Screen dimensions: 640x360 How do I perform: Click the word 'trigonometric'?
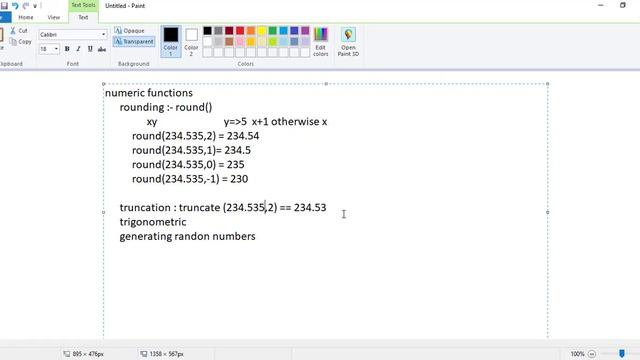pyautogui.click(x=153, y=222)
